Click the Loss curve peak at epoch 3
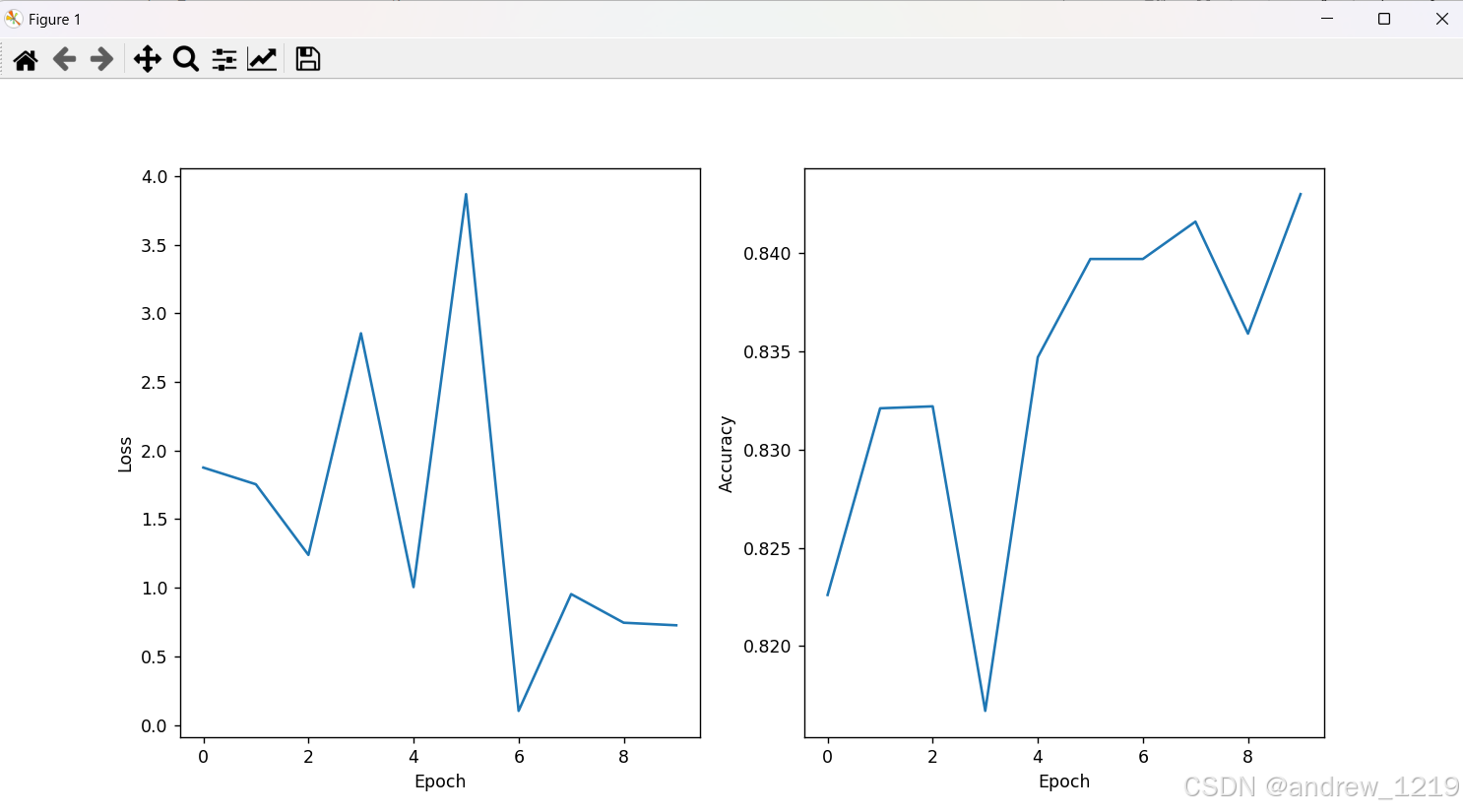Screen dimensions: 1463x812 tap(361, 333)
